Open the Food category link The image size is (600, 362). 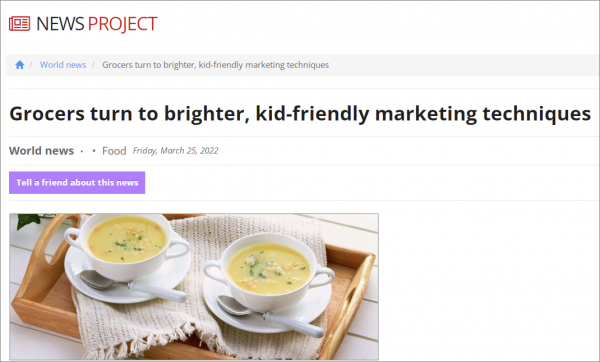(114, 151)
